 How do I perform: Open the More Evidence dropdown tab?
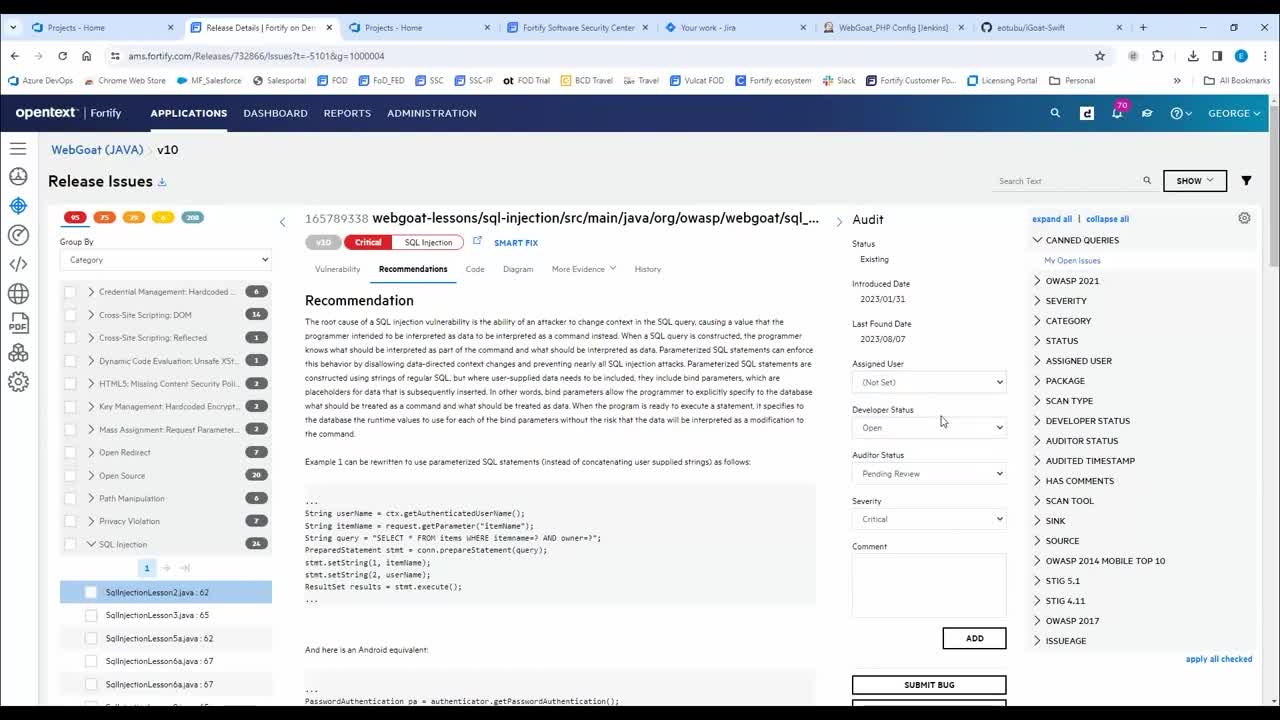[584, 269]
